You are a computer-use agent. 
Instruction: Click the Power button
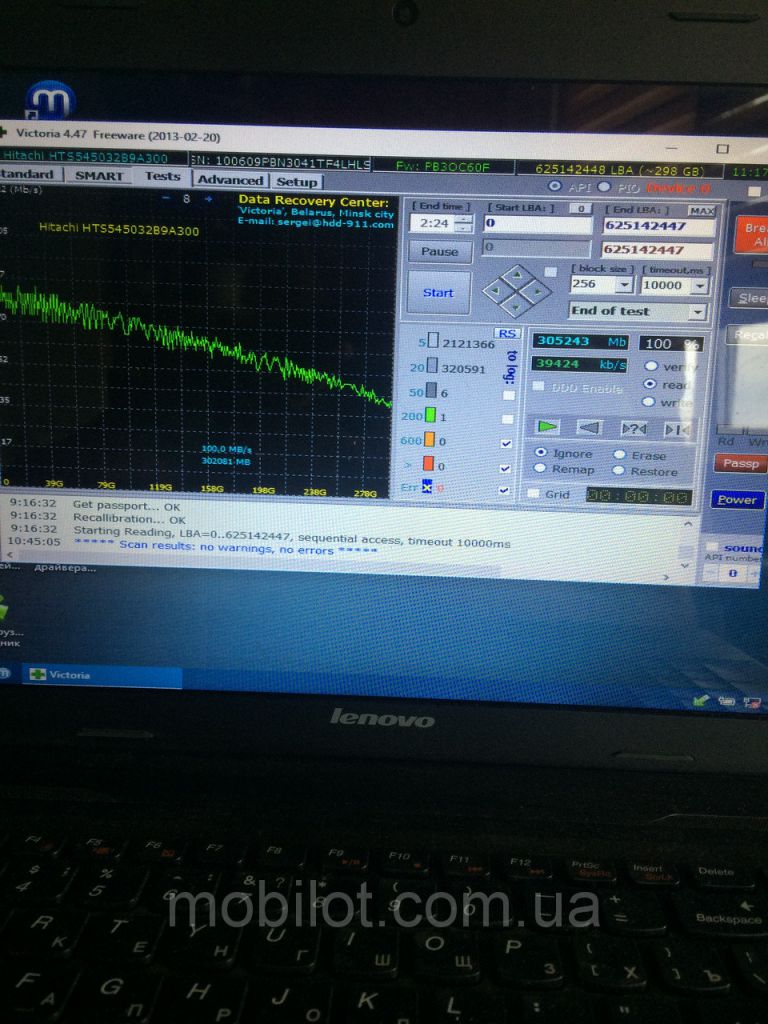[737, 500]
